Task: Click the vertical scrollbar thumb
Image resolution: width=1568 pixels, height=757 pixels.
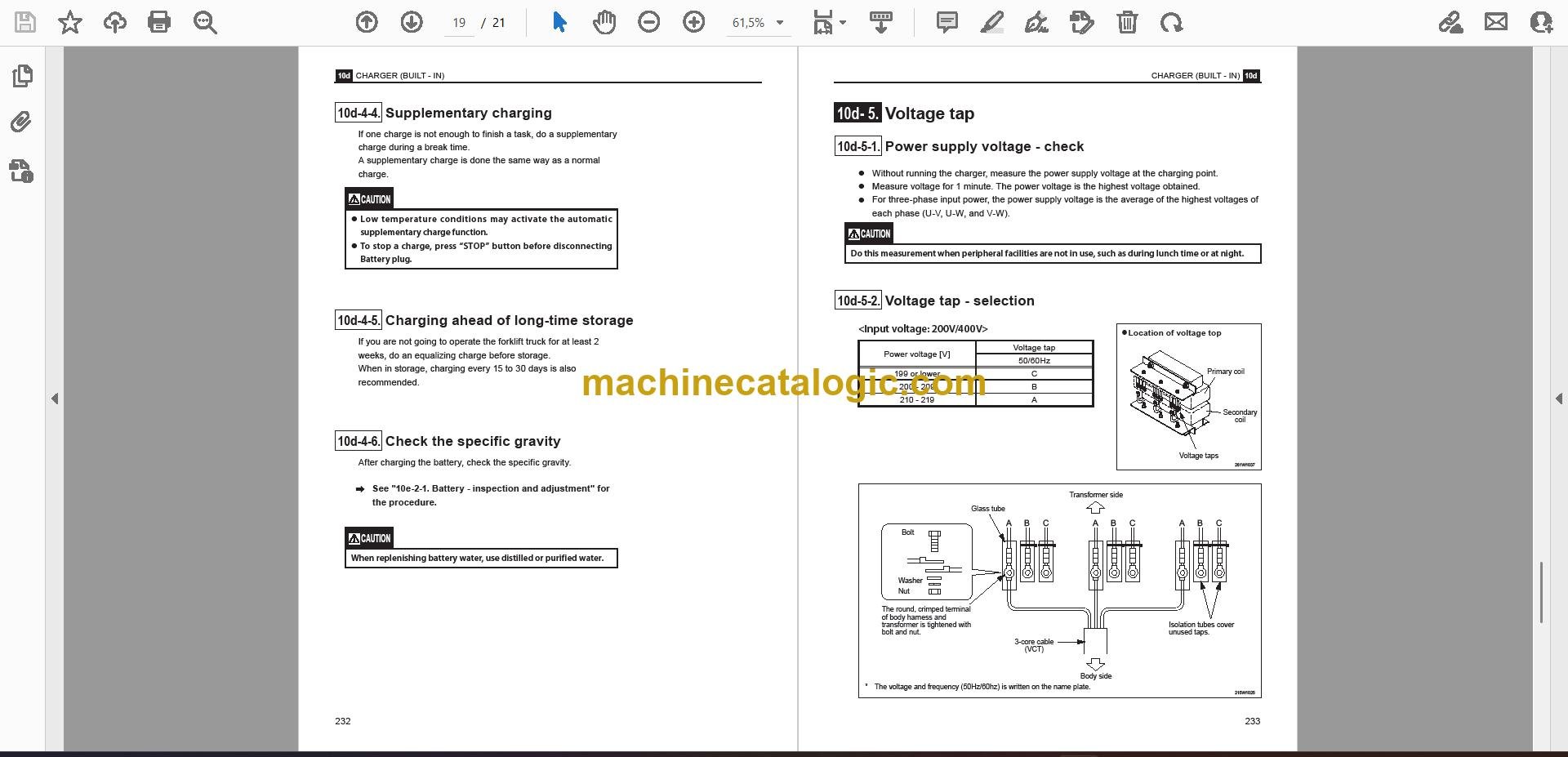Action: point(1541,592)
